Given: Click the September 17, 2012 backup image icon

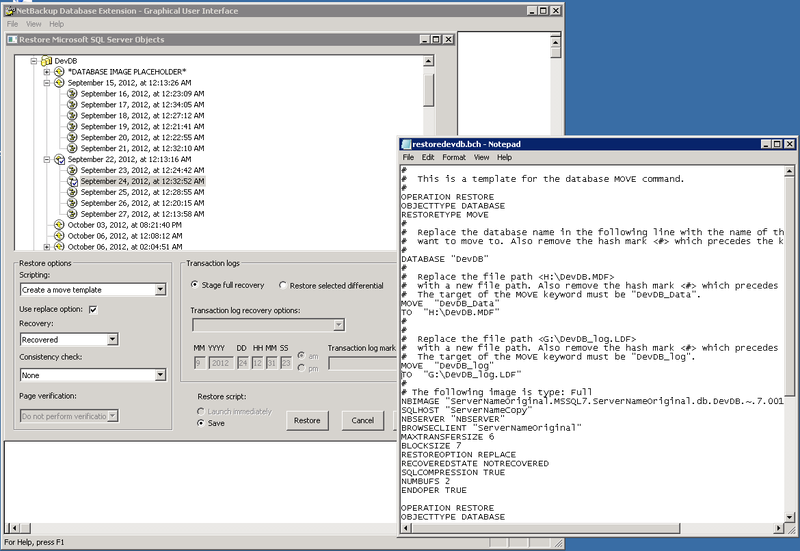Looking at the screenshot, I should click(x=72, y=105).
